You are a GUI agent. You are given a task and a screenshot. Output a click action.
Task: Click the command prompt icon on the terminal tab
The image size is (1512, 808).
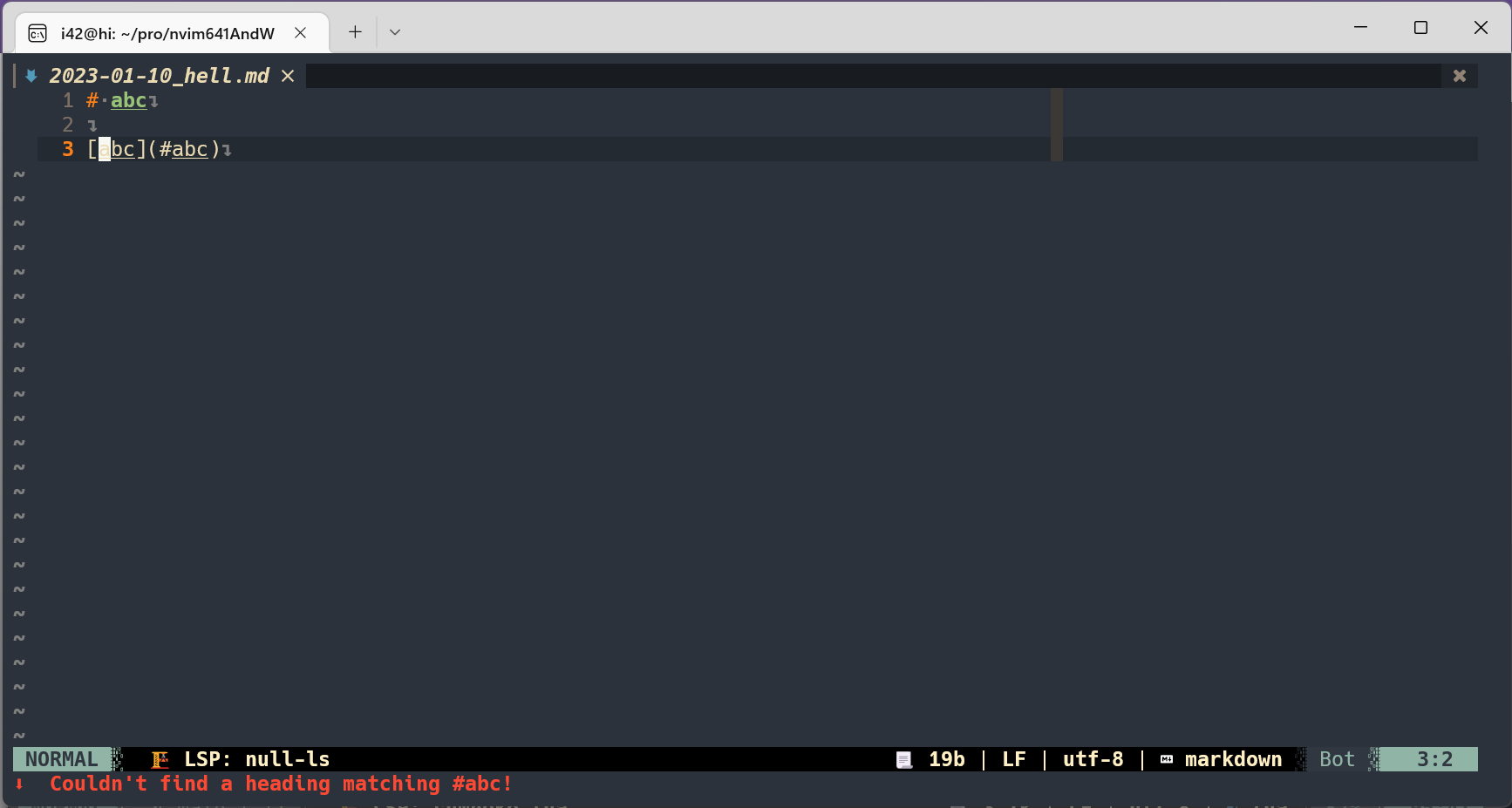37,32
